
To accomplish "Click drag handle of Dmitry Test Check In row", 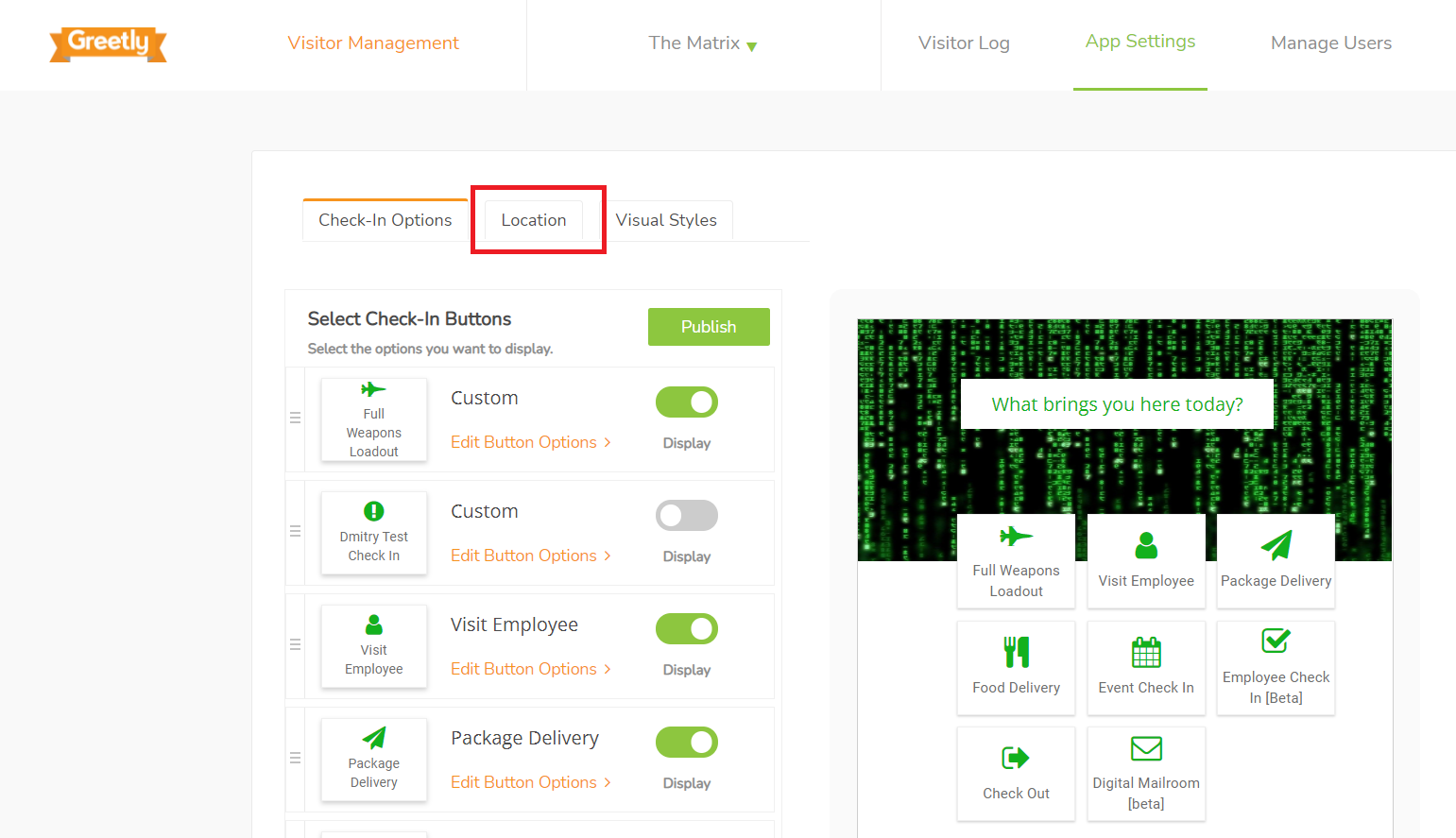I will click(x=295, y=531).
